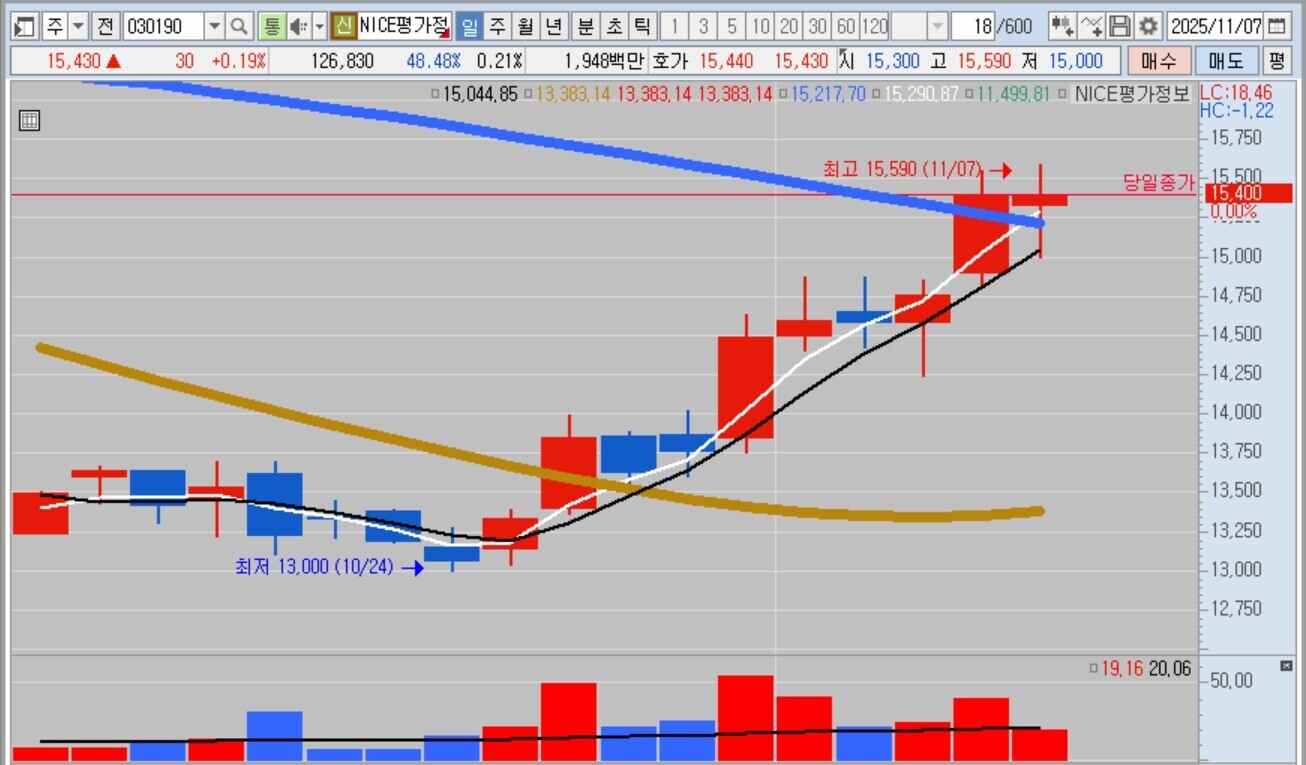
Task: Click the gold legend marker for 13,383.14
Action: pyautogui.click(x=530, y=95)
